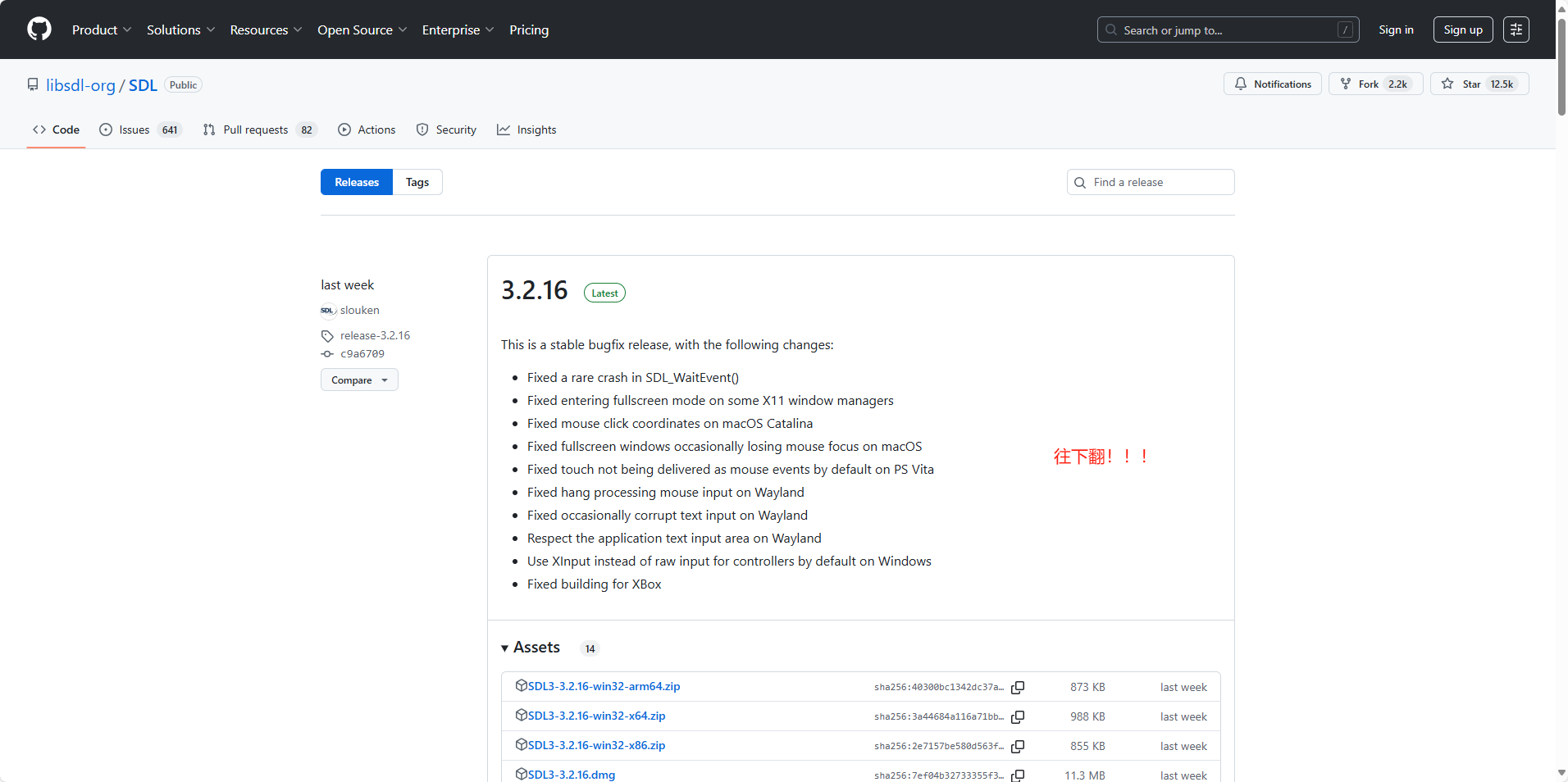Open the Pull requests tab
This screenshot has width=1568, height=782.
[259, 130]
